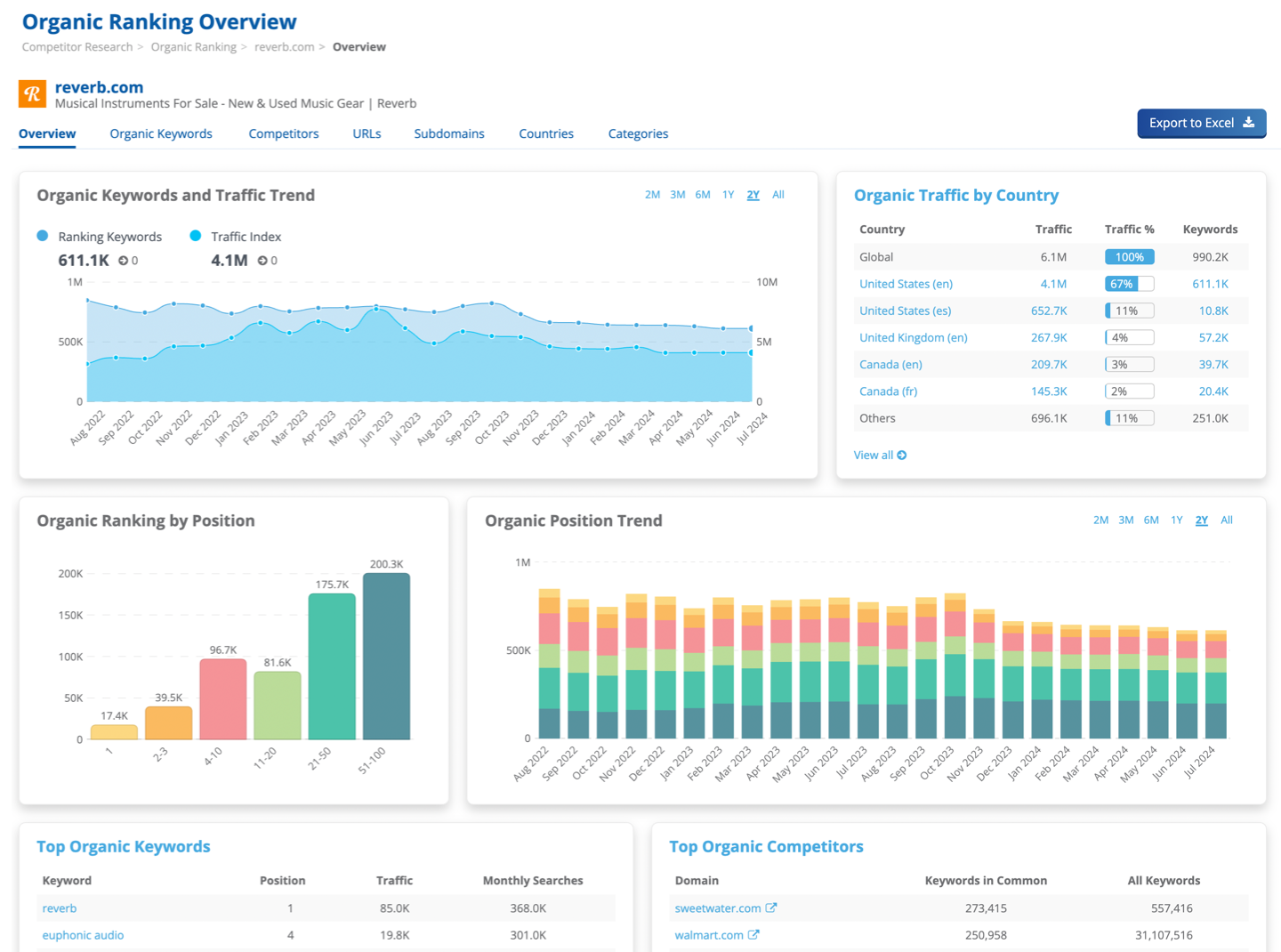Click the Traffic Index change indicator icon
Image resolution: width=1281 pixels, height=952 pixels.
tap(262, 261)
